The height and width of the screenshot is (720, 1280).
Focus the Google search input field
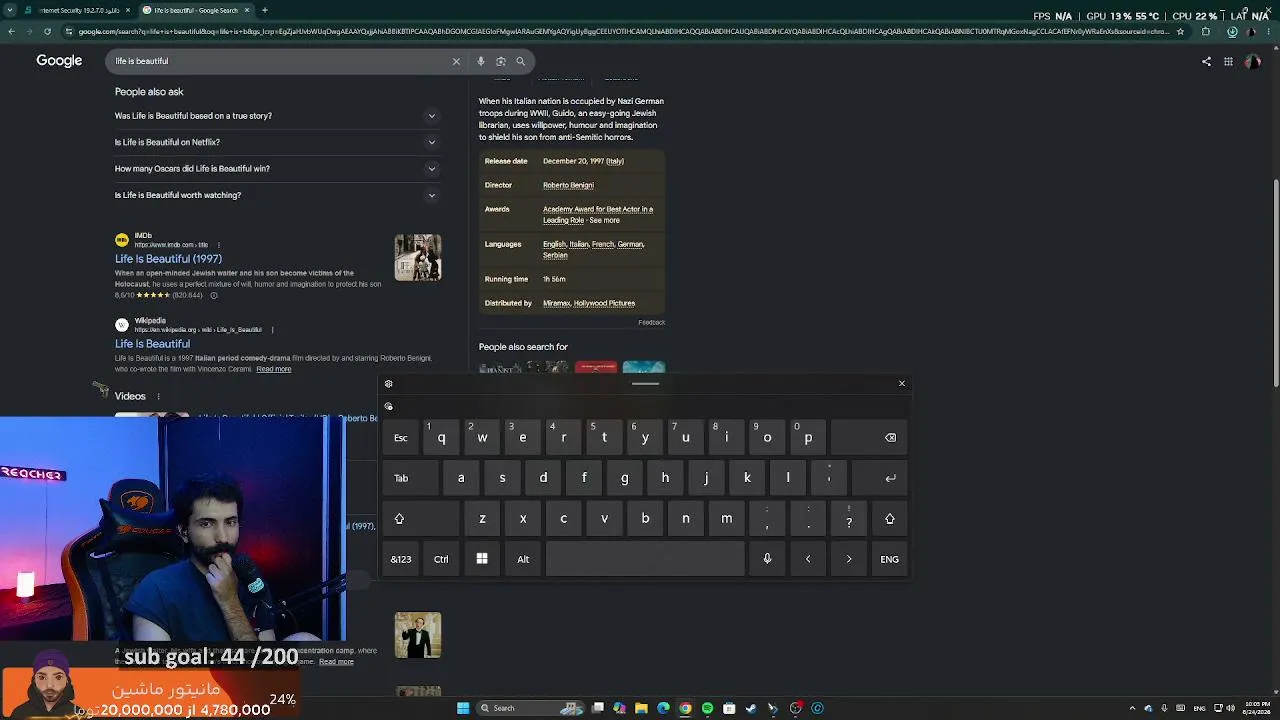pos(280,61)
